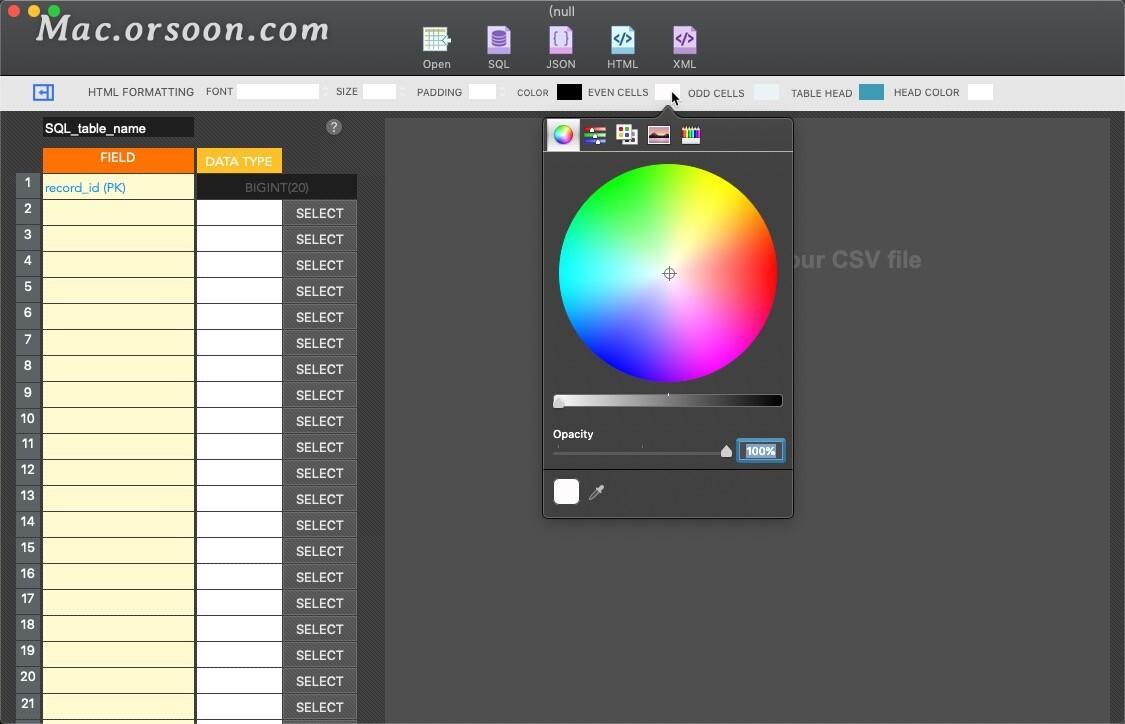The width and height of the screenshot is (1125, 724).
Task: Open help question mark icon
Action: pyautogui.click(x=334, y=127)
